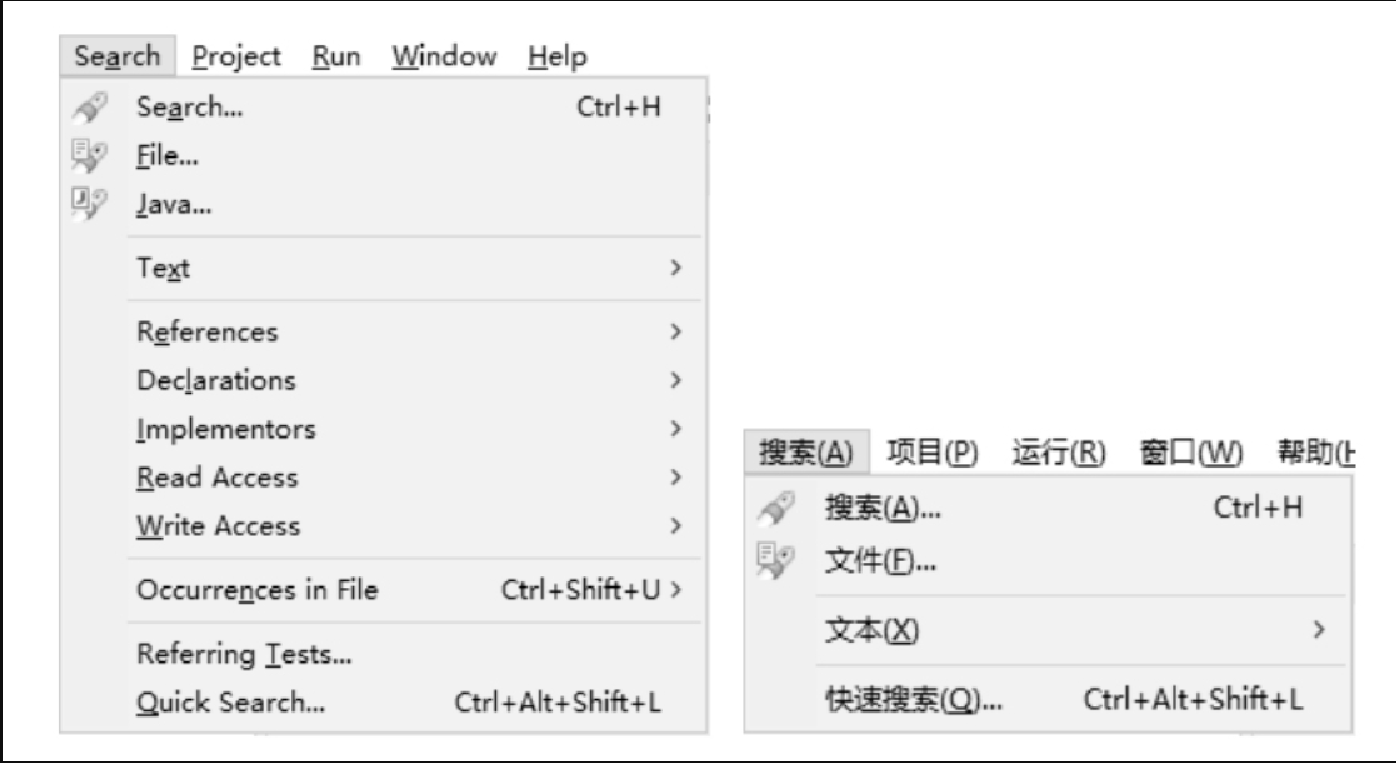Open the Run menu
Image resolution: width=1396 pixels, height=763 pixels.
tap(336, 56)
